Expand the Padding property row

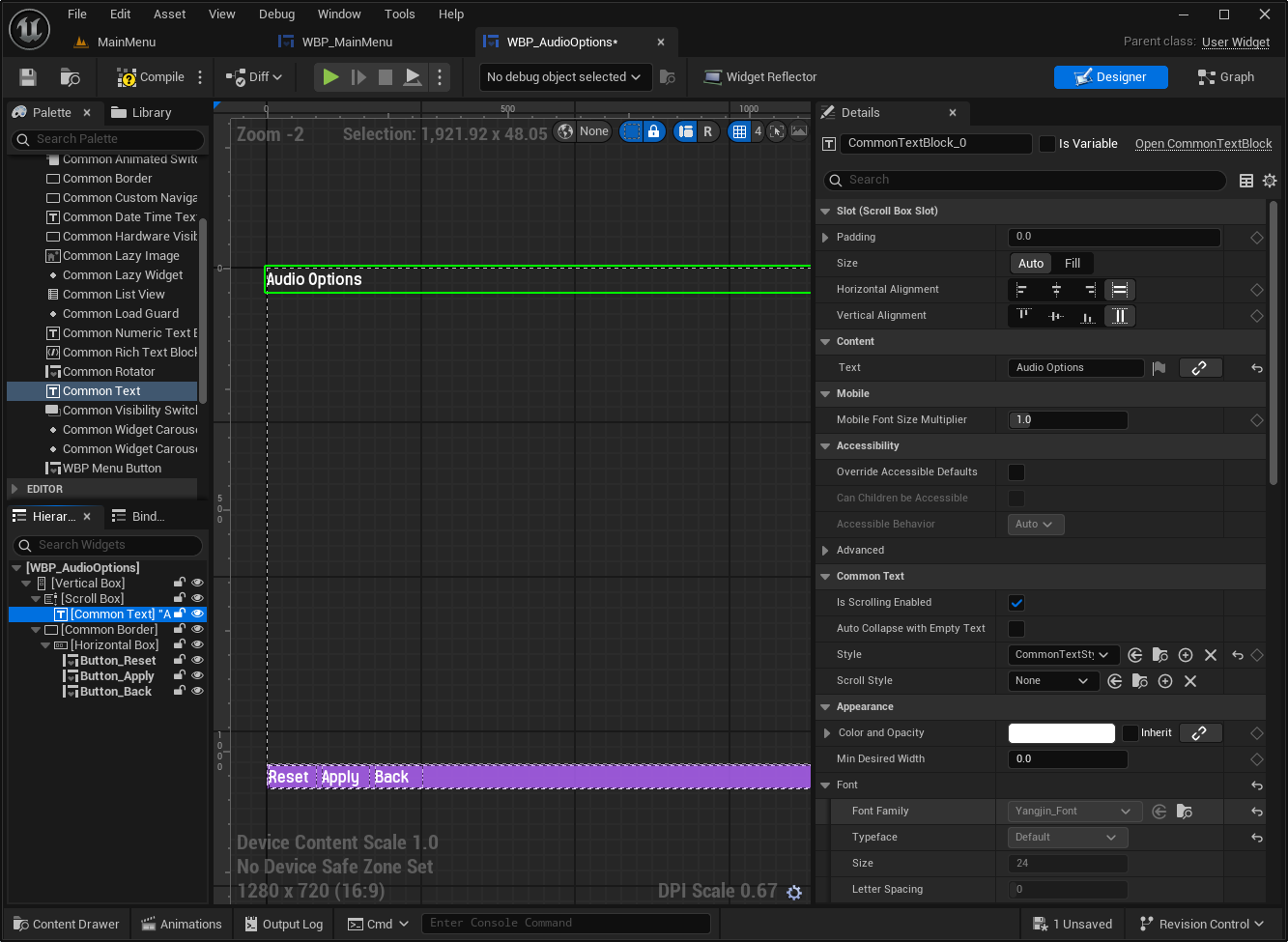(825, 237)
